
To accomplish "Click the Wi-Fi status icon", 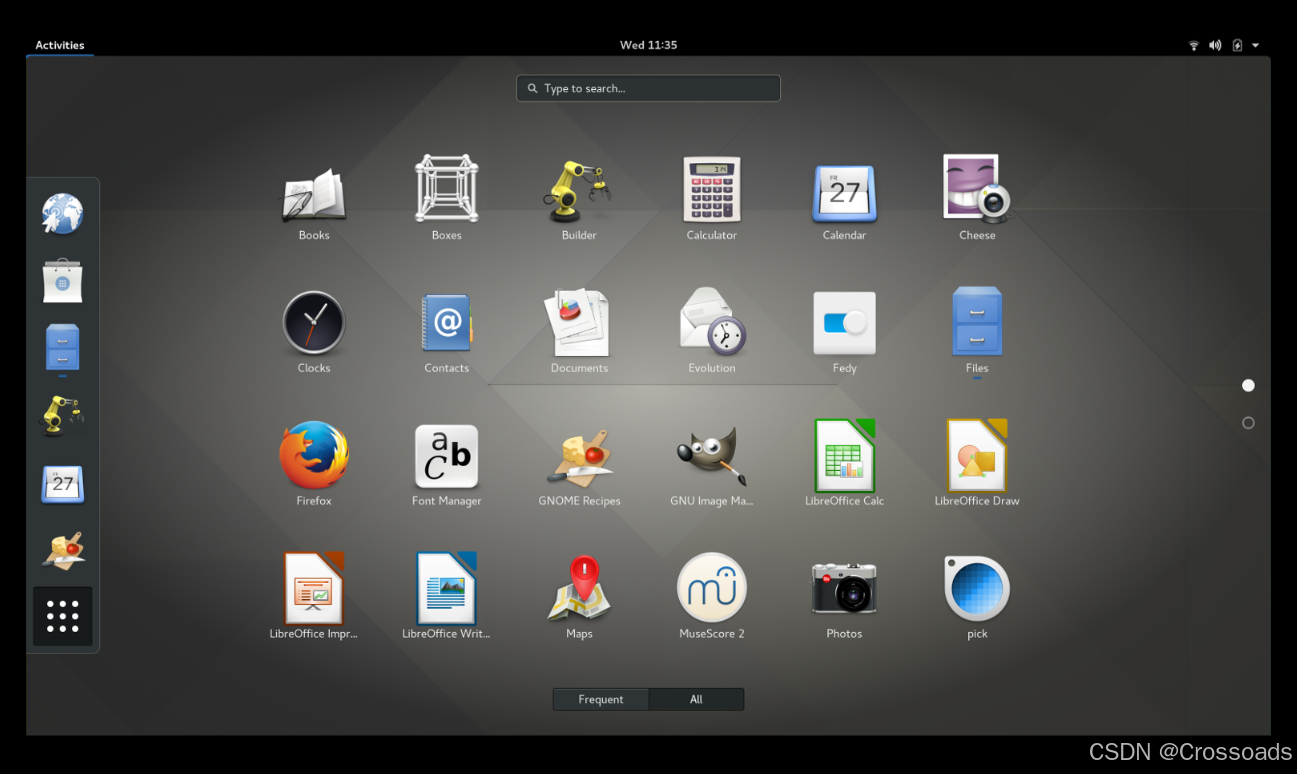I will coord(1193,45).
